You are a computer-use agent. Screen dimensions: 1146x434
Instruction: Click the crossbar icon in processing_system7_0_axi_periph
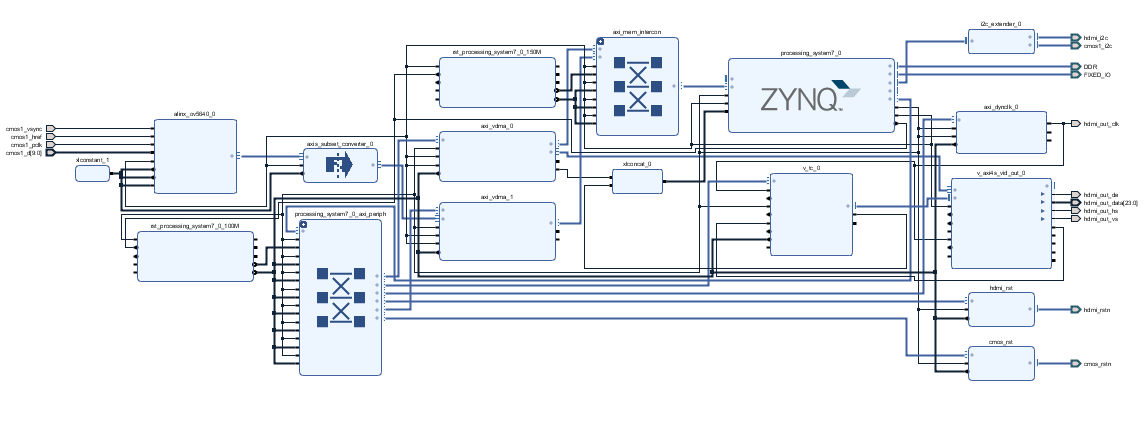click(341, 297)
